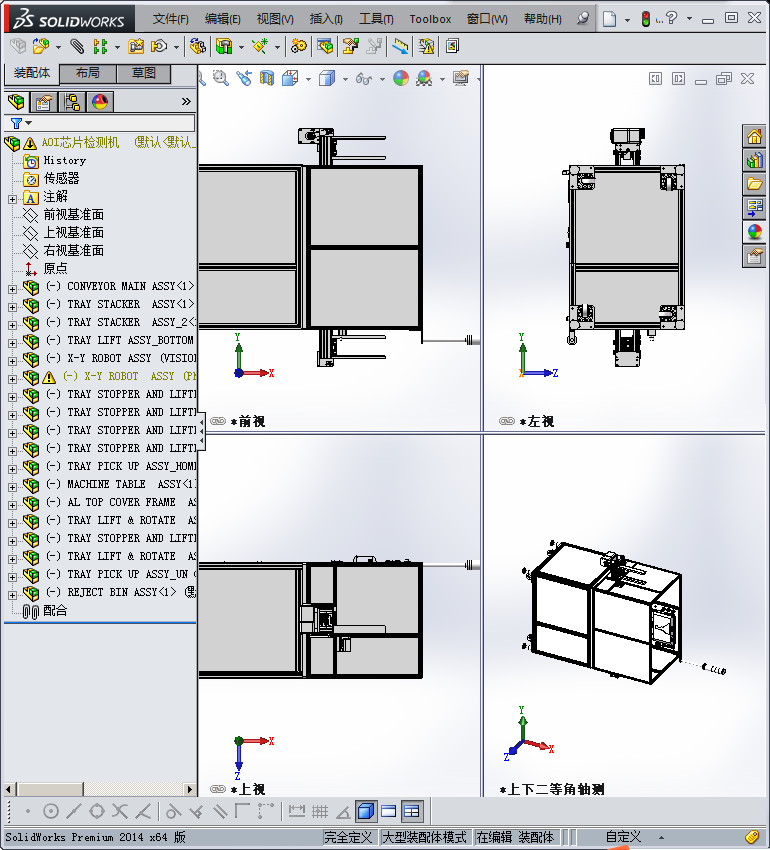Toggle the Section View tool
The height and width of the screenshot is (850, 770).
pos(267,79)
